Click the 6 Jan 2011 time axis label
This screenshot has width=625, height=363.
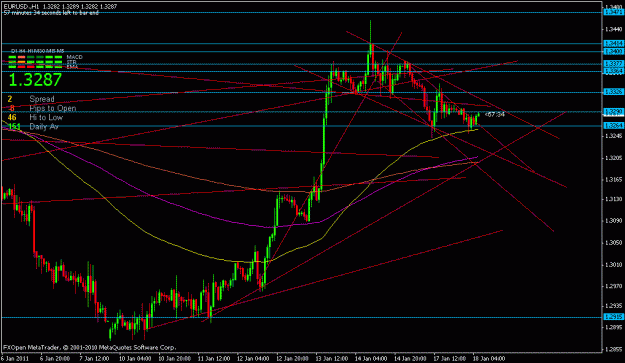[15, 359]
